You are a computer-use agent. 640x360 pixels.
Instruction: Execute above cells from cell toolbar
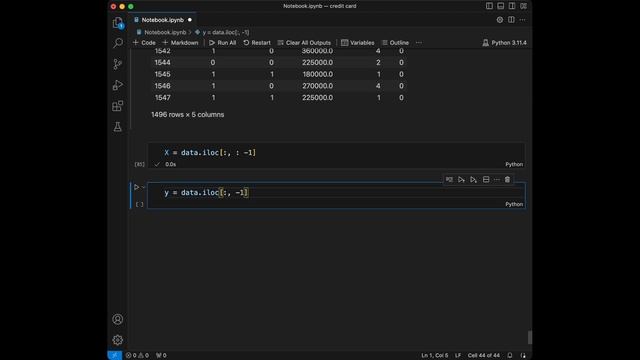coord(461,180)
